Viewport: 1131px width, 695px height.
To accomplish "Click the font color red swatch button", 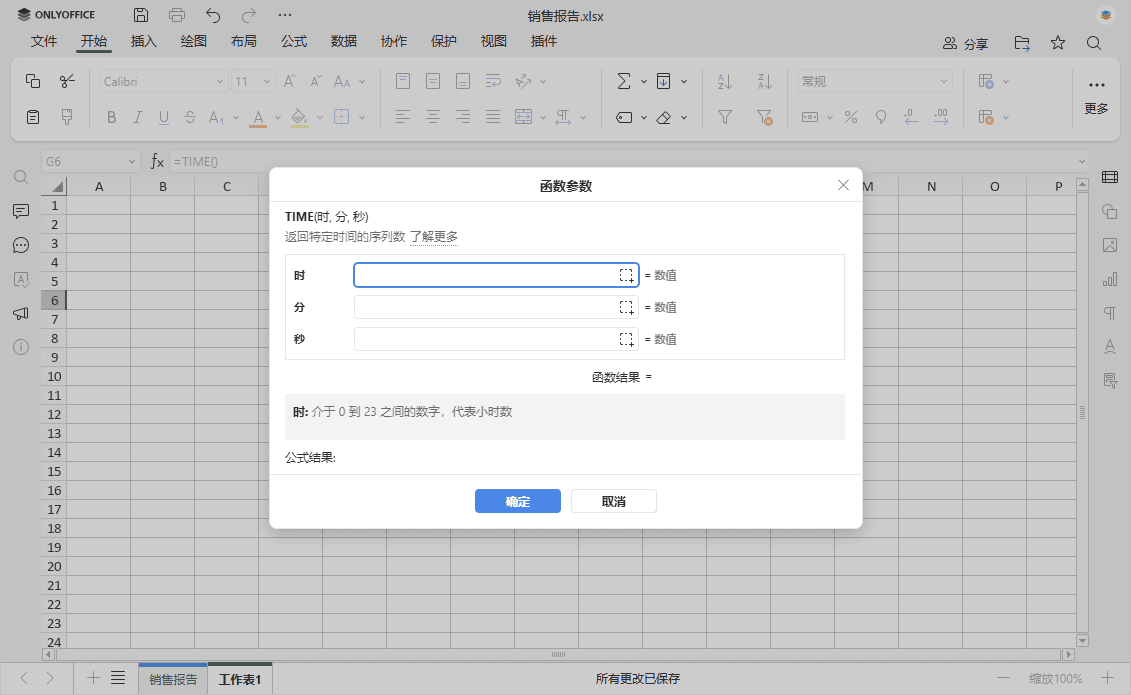I will (257, 117).
